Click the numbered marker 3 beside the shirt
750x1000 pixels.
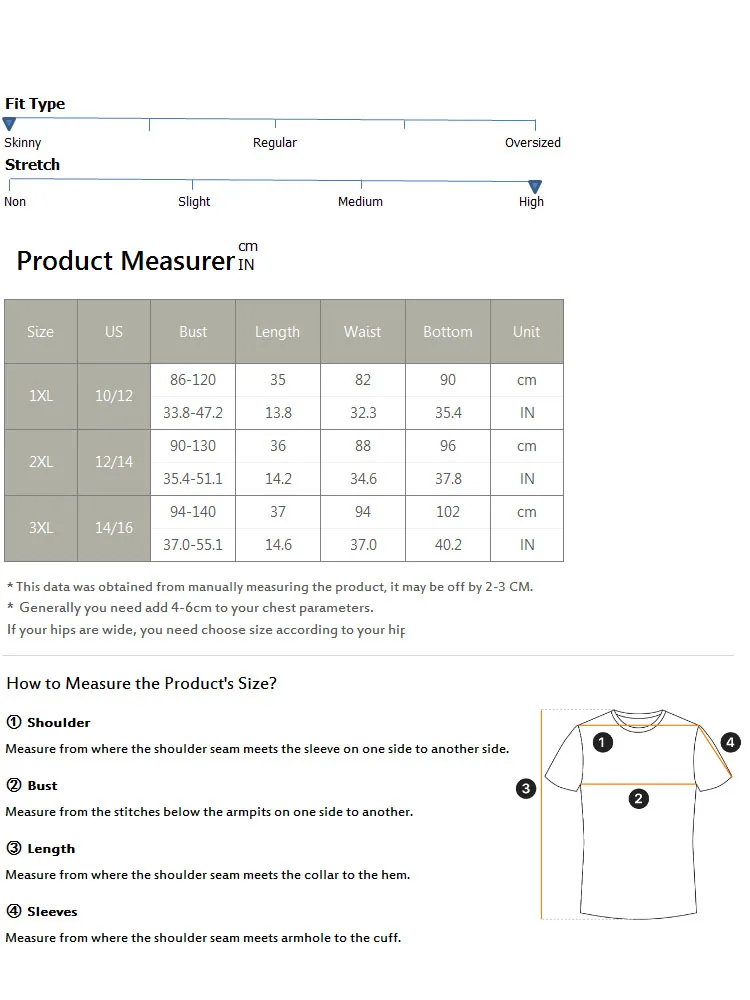(x=526, y=788)
